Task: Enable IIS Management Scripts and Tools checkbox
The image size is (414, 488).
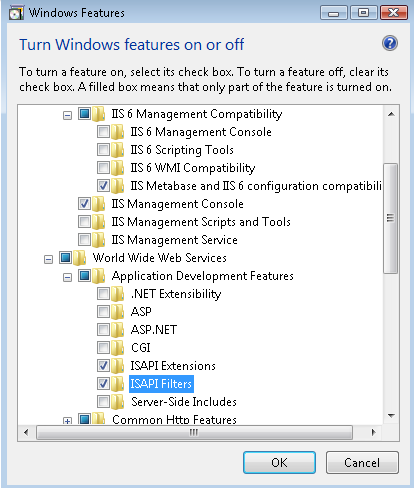Action: [84, 222]
